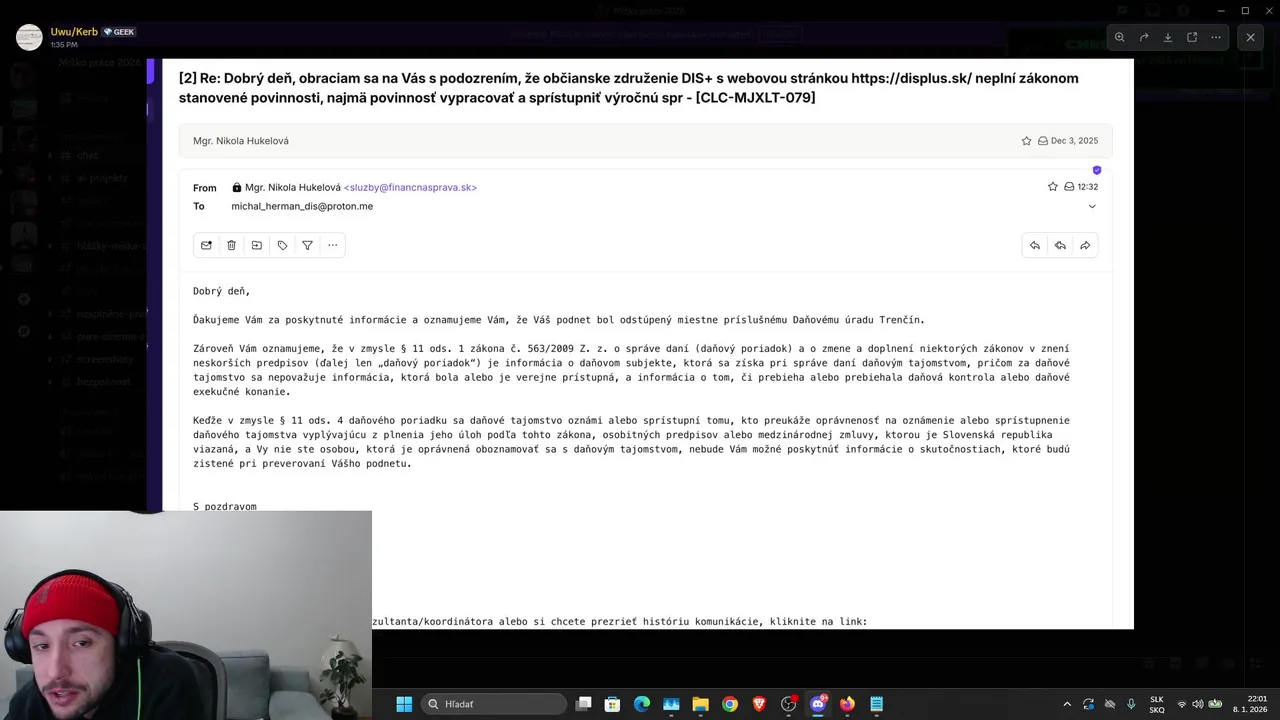Viewport: 1280px width, 720px height.
Task: Click the Uwu/Kerb username
Action: coord(74,32)
